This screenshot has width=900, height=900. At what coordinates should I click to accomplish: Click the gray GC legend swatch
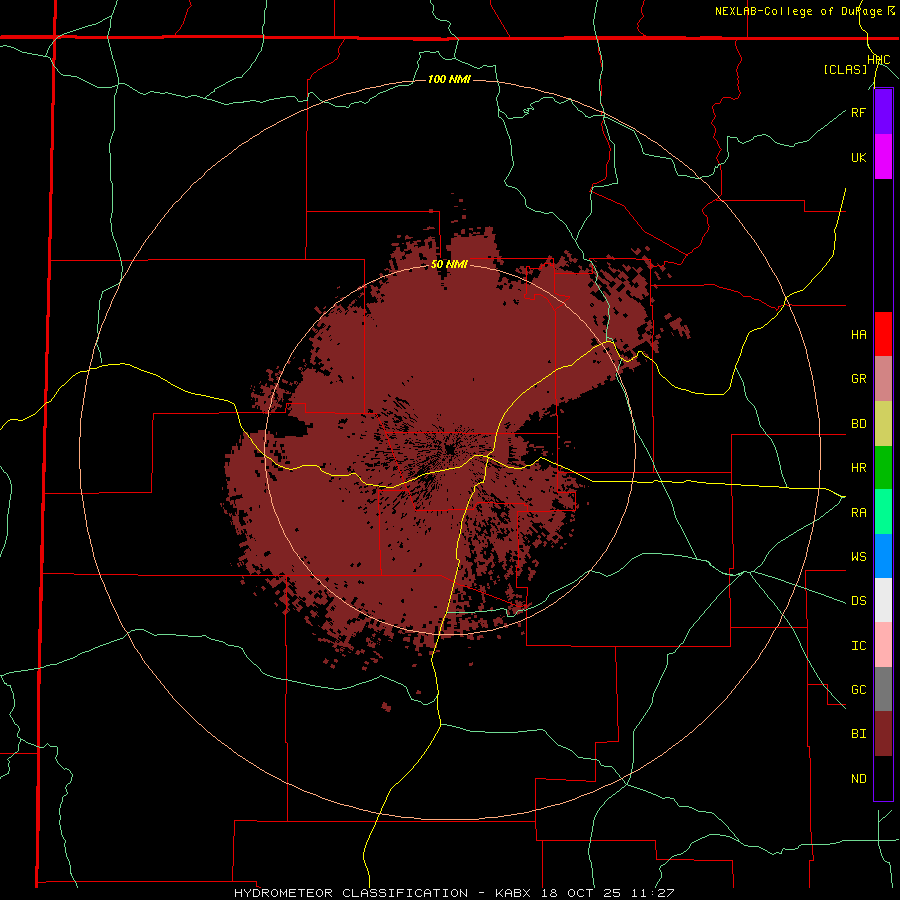click(x=883, y=689)
